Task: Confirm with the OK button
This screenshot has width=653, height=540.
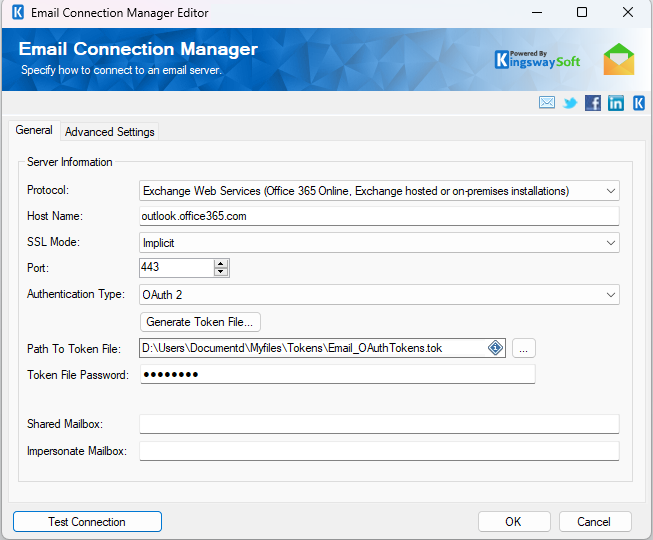Action: 514,522
